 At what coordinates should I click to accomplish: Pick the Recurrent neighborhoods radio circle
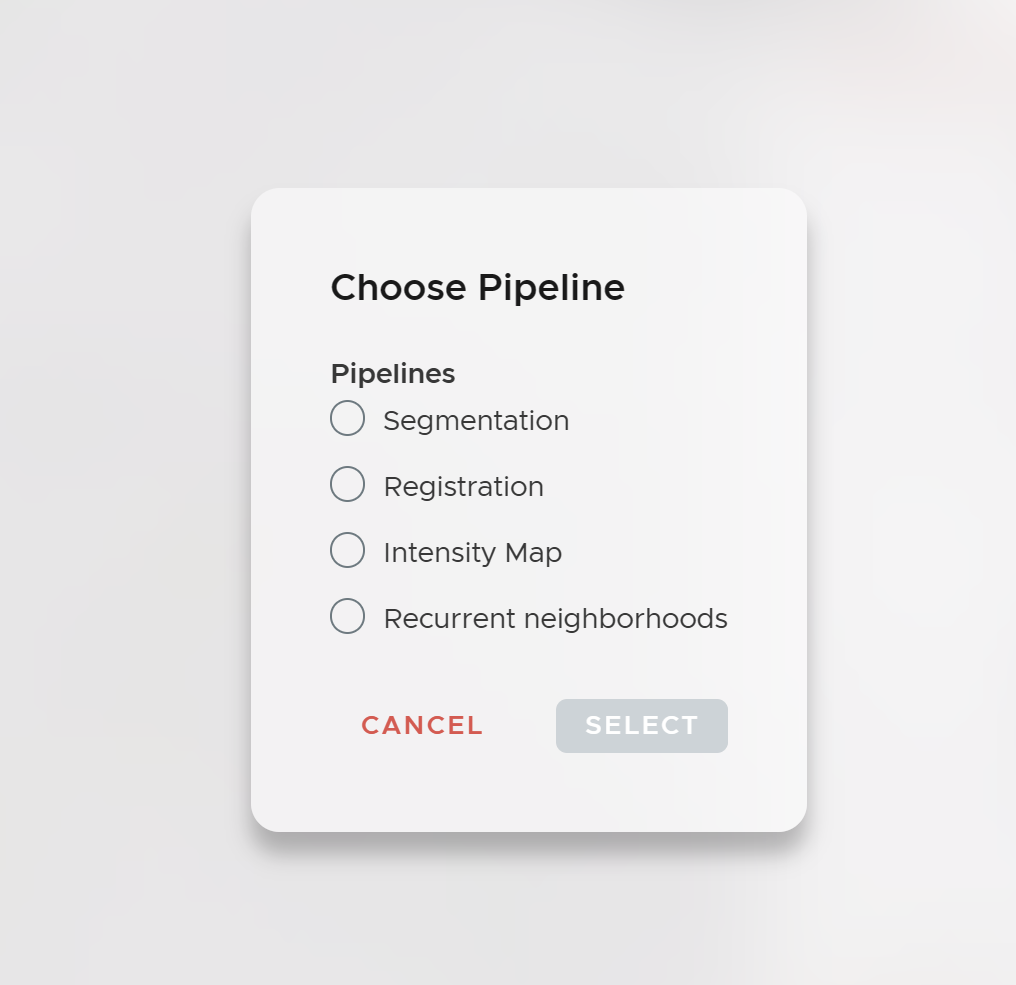pyautogui.click(x=347, y=616)
